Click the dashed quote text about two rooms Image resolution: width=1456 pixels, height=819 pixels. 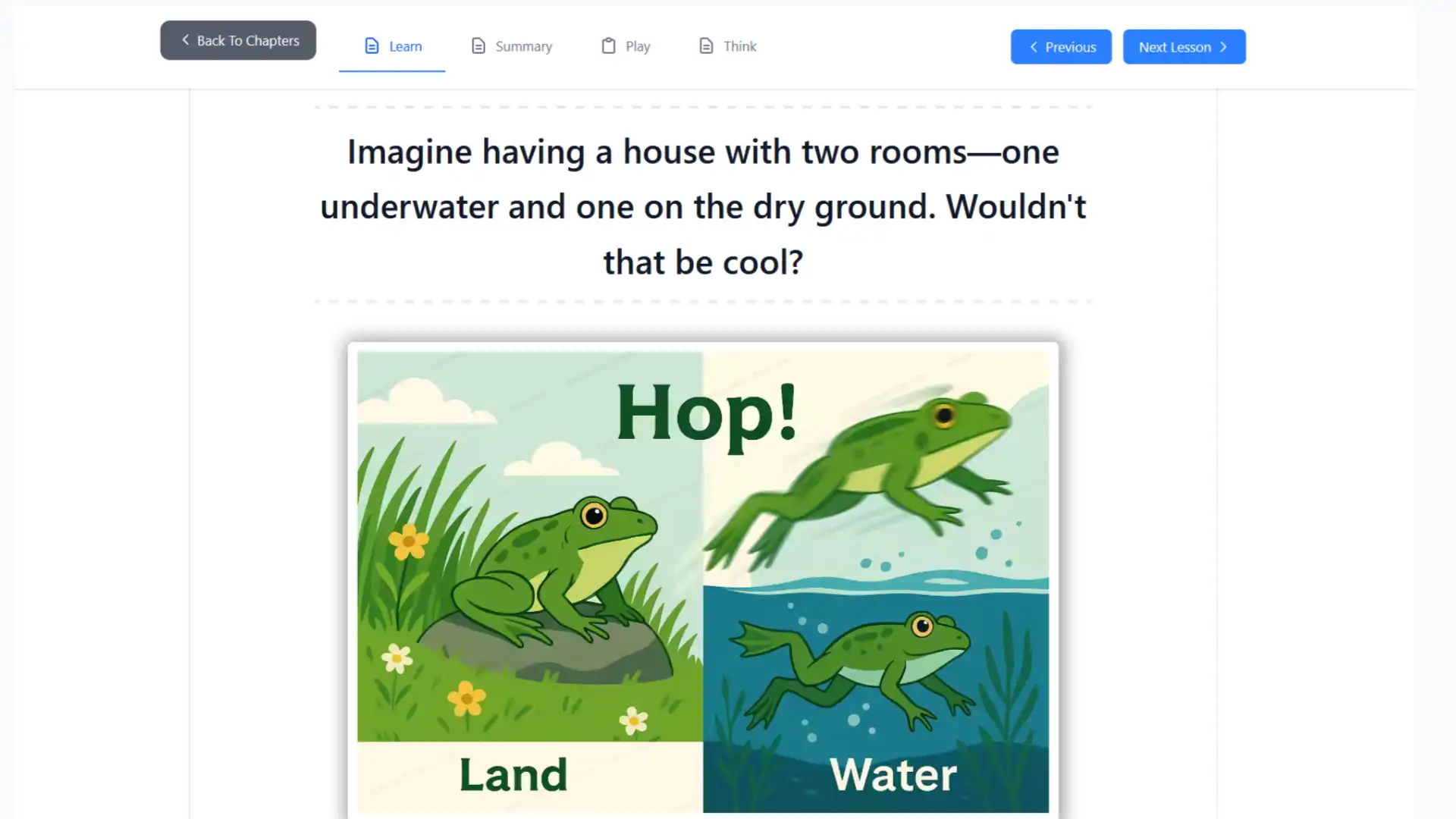704,206
